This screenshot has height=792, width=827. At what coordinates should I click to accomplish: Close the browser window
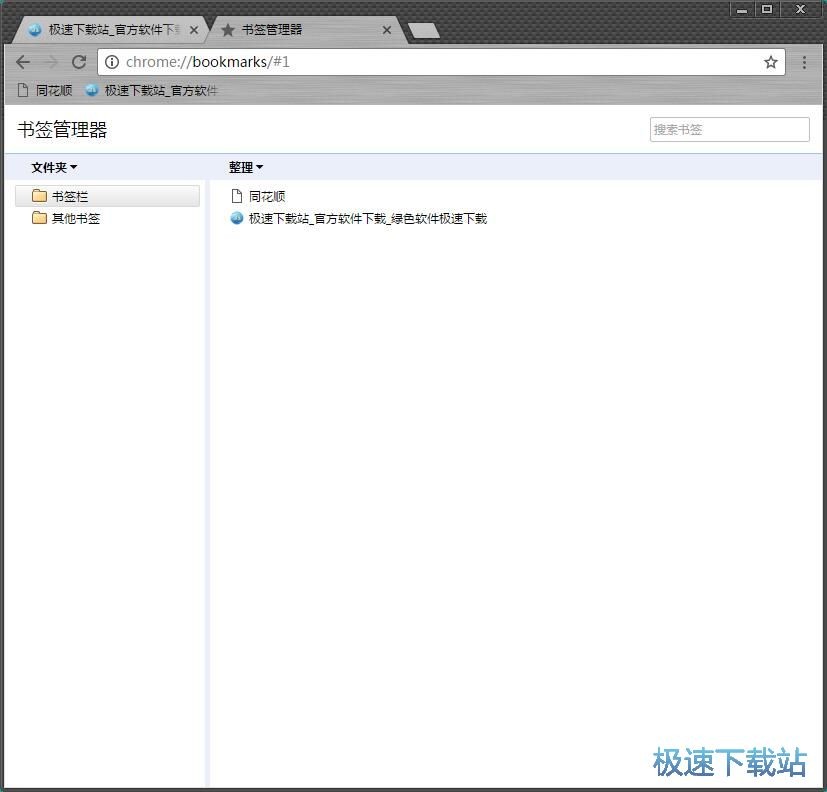(800, 9)
